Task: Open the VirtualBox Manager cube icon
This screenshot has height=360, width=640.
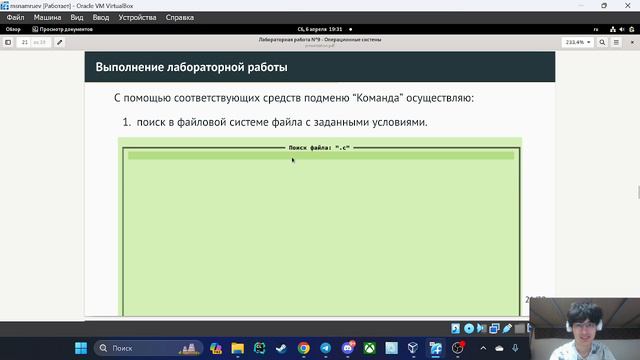Action: (413, 348)
